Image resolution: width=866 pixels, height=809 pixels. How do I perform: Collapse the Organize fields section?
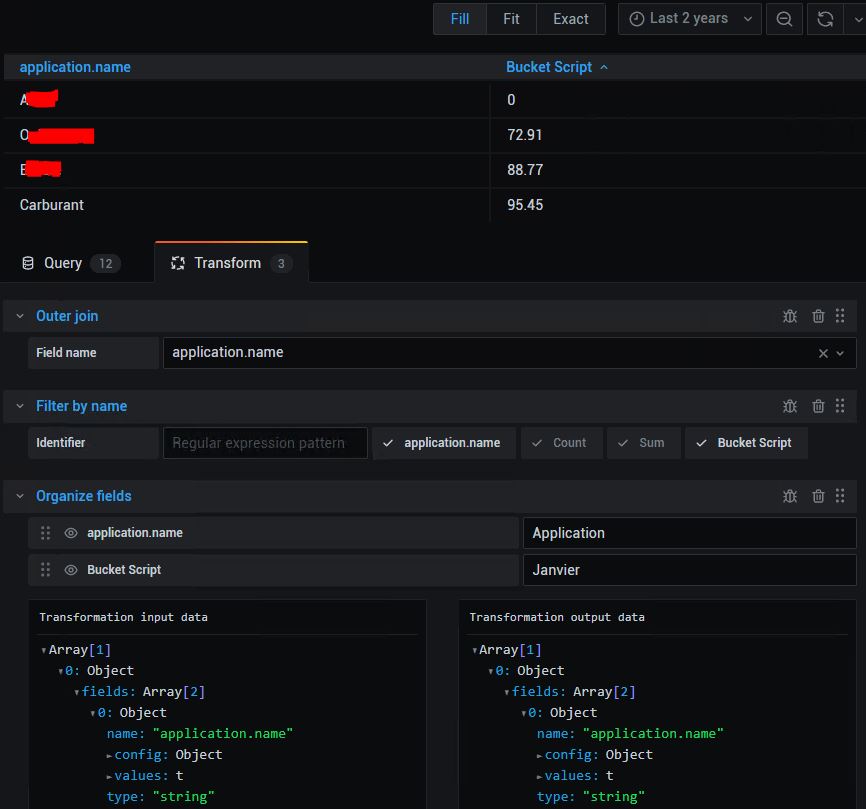[20, 496]
